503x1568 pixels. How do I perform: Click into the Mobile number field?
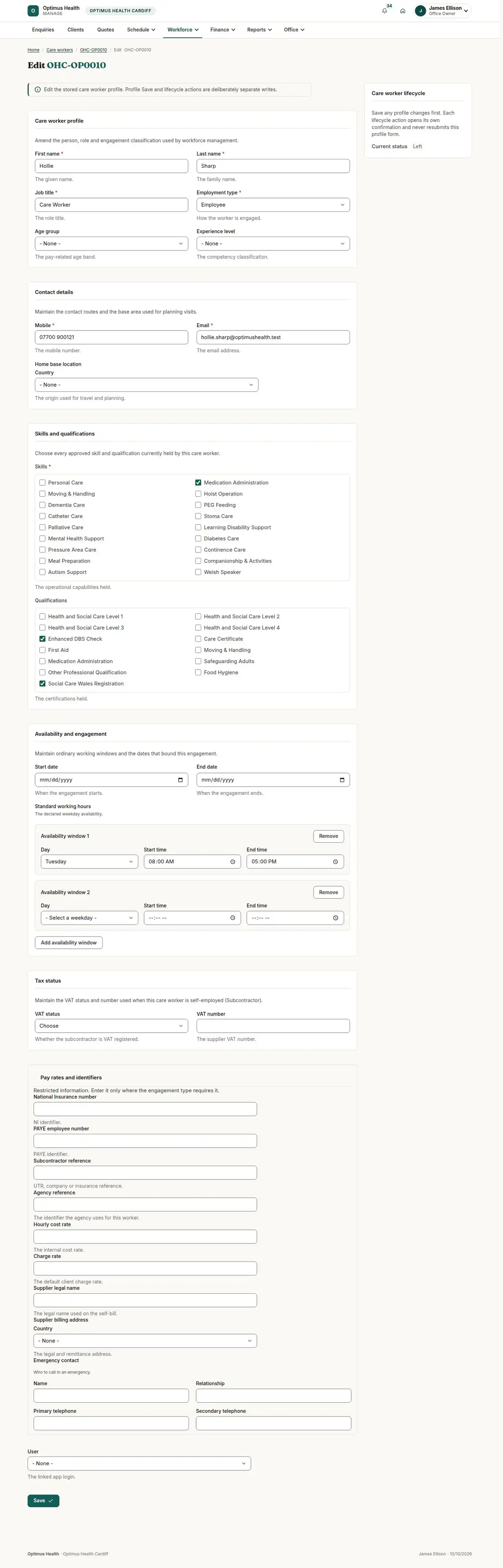click(111, 337)
